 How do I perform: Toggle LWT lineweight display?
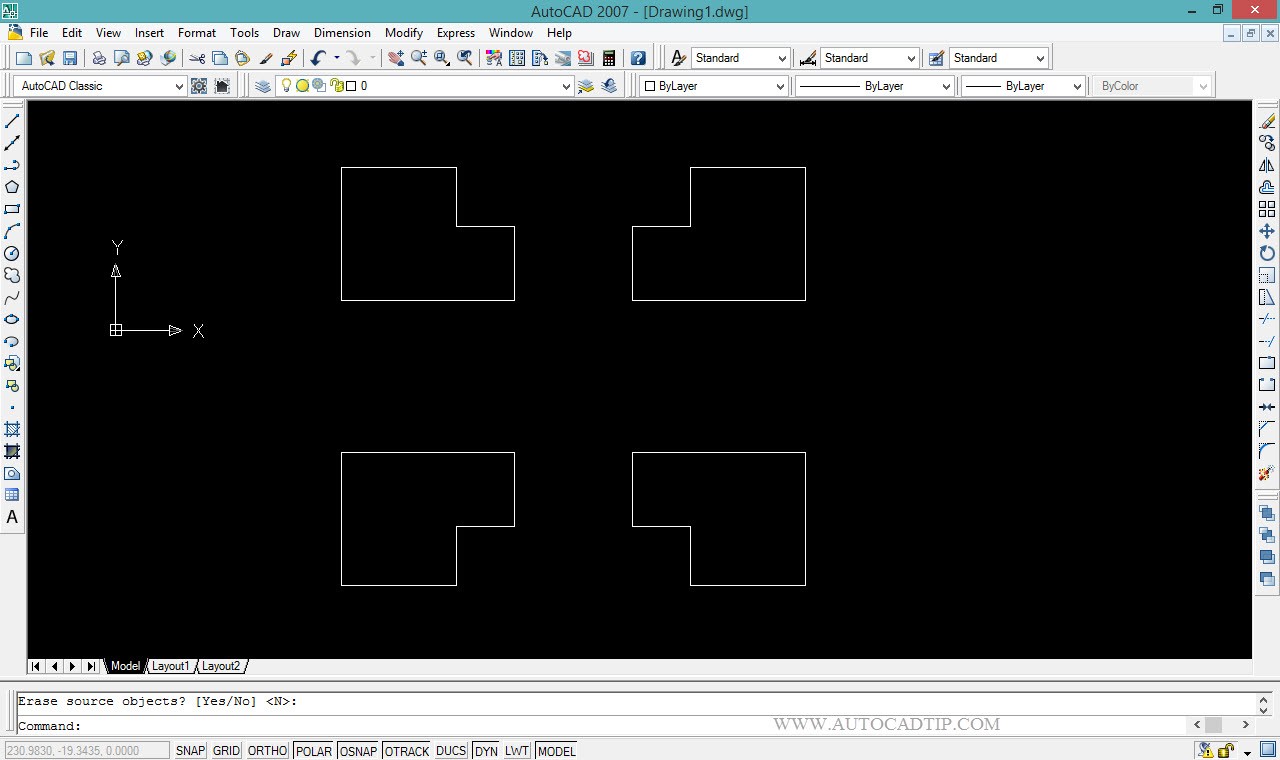tap(517, 751)
